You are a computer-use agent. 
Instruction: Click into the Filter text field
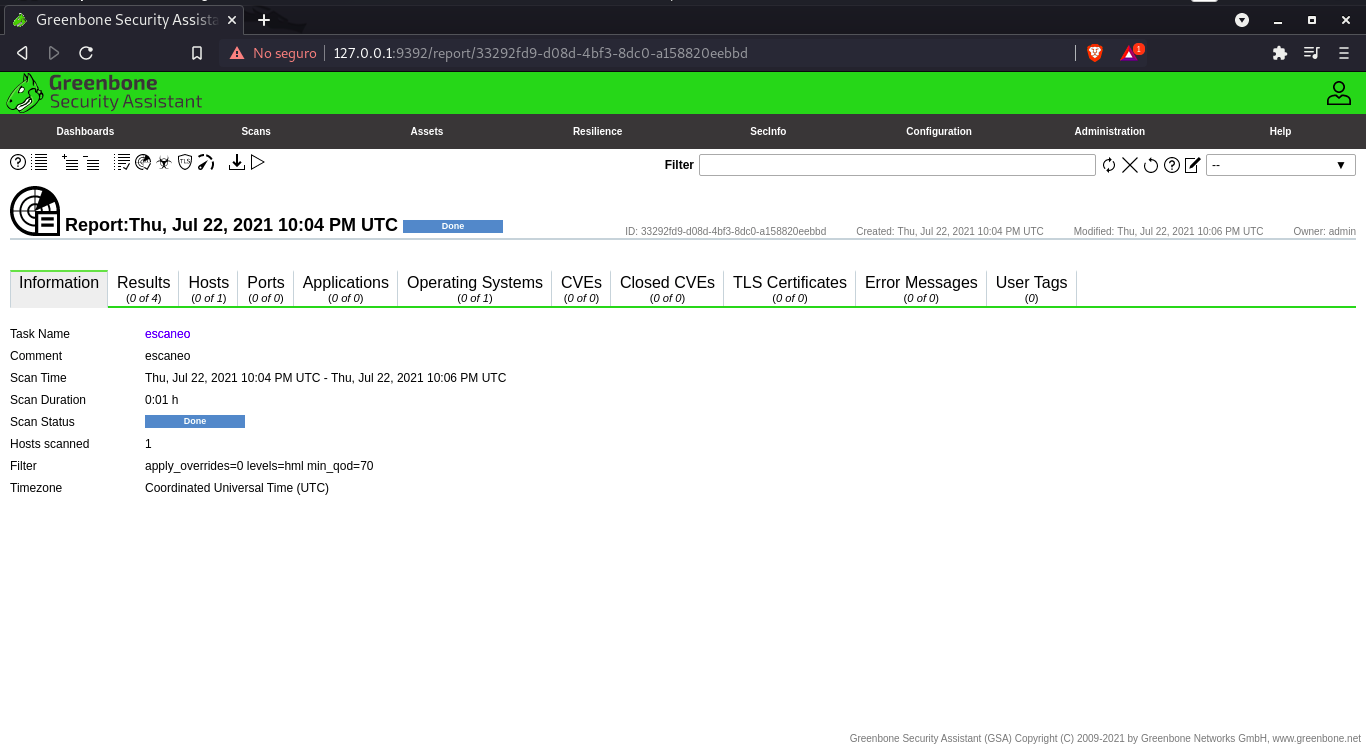(x=897, y=165)
